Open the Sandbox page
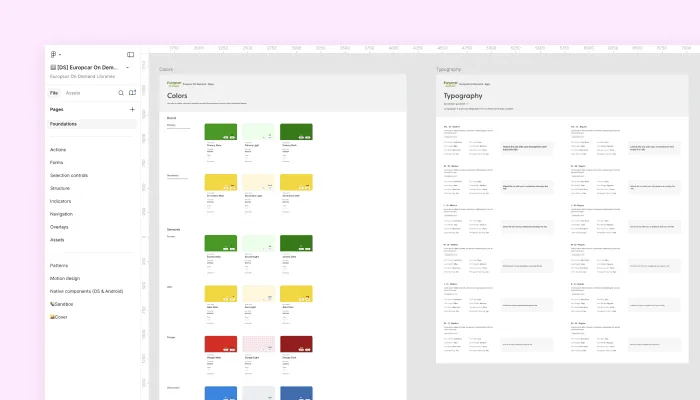Viewport: 700px width, 400px height. tap(62, 304)
